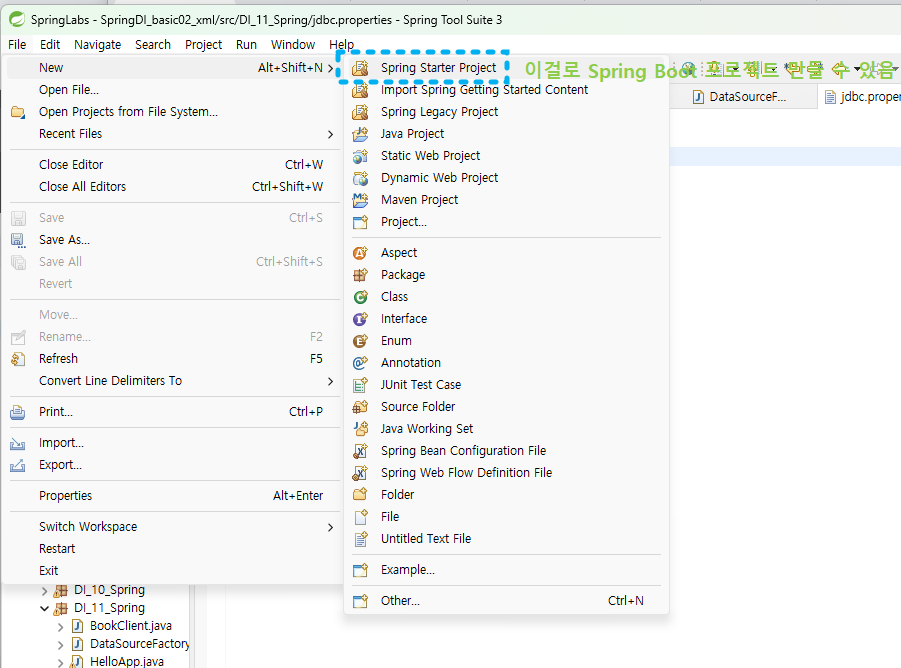Click the Annotation icon

pos(360,363)
